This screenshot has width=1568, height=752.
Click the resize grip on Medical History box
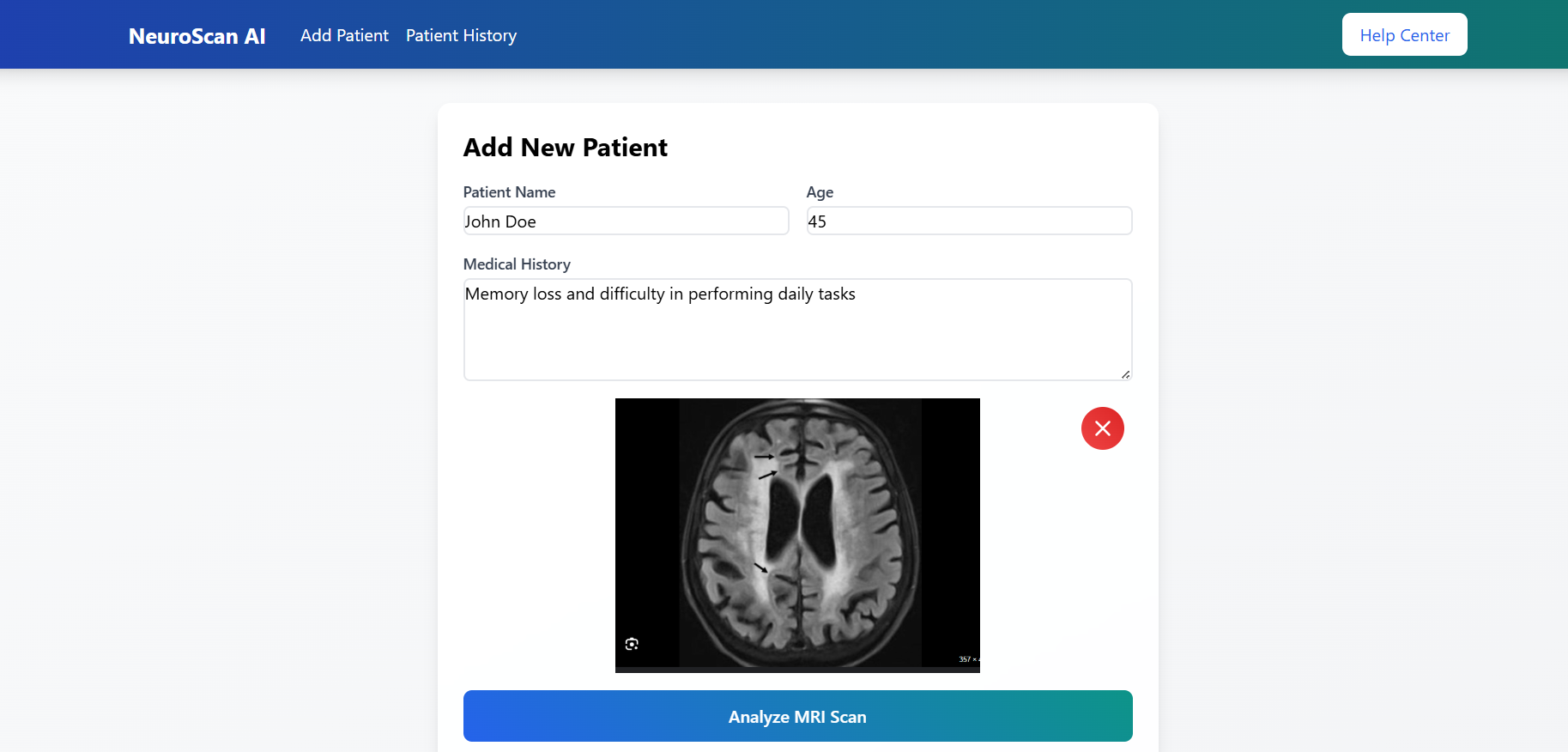[x=1125, y=373]
